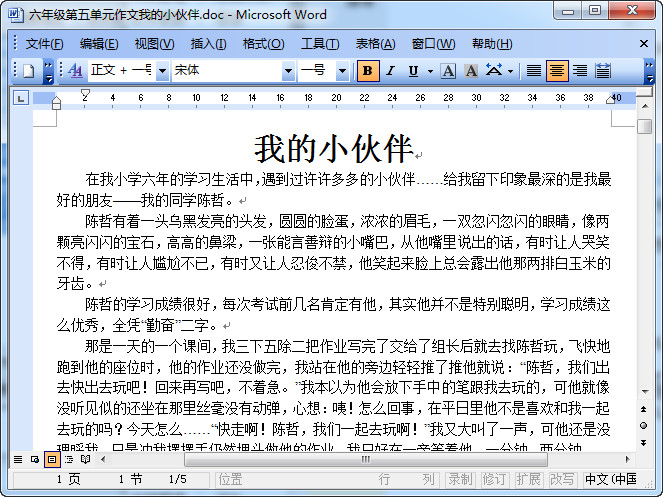Open the 窗口(W) menu
The image size is (663, 497).
coord(433,44)
